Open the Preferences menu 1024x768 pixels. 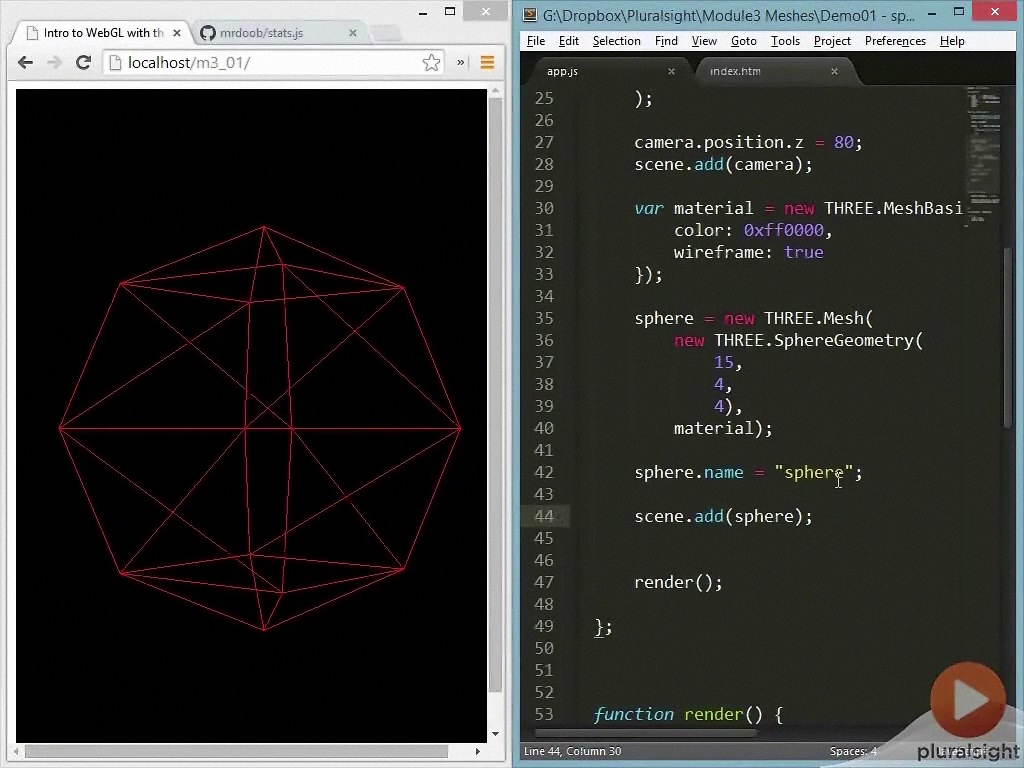pyautogui.click(x=895, y=41)
